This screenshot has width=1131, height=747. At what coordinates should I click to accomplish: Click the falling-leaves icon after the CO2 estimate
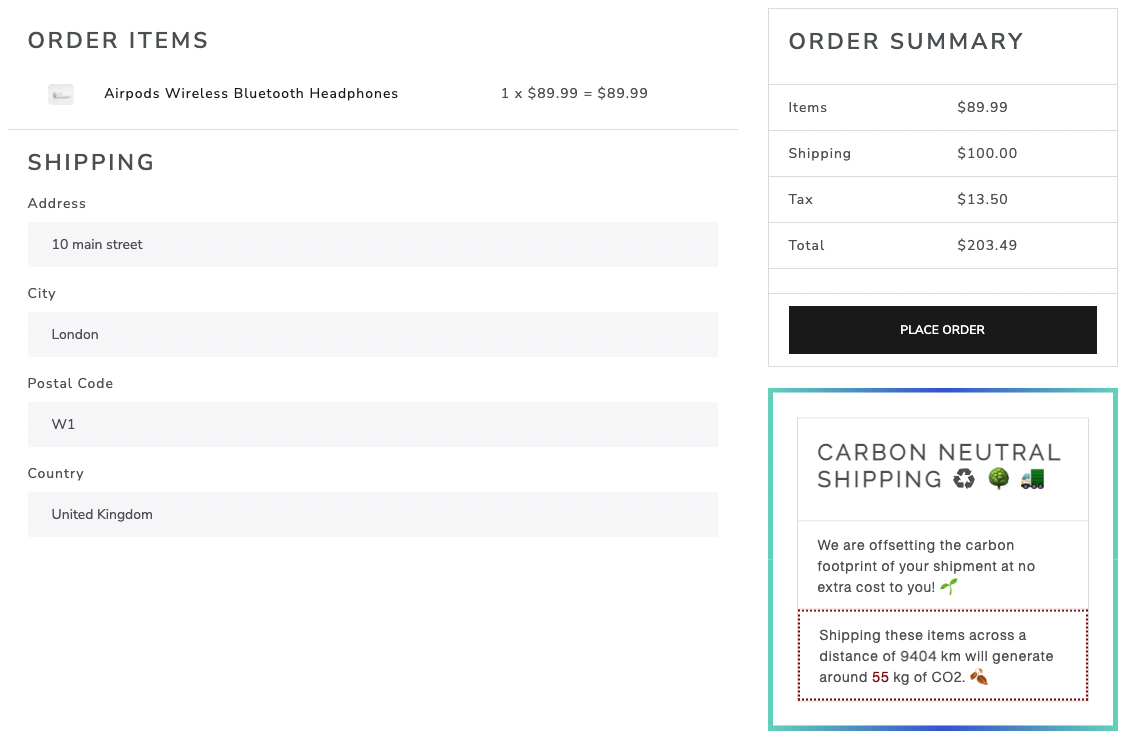coord(977,676)
